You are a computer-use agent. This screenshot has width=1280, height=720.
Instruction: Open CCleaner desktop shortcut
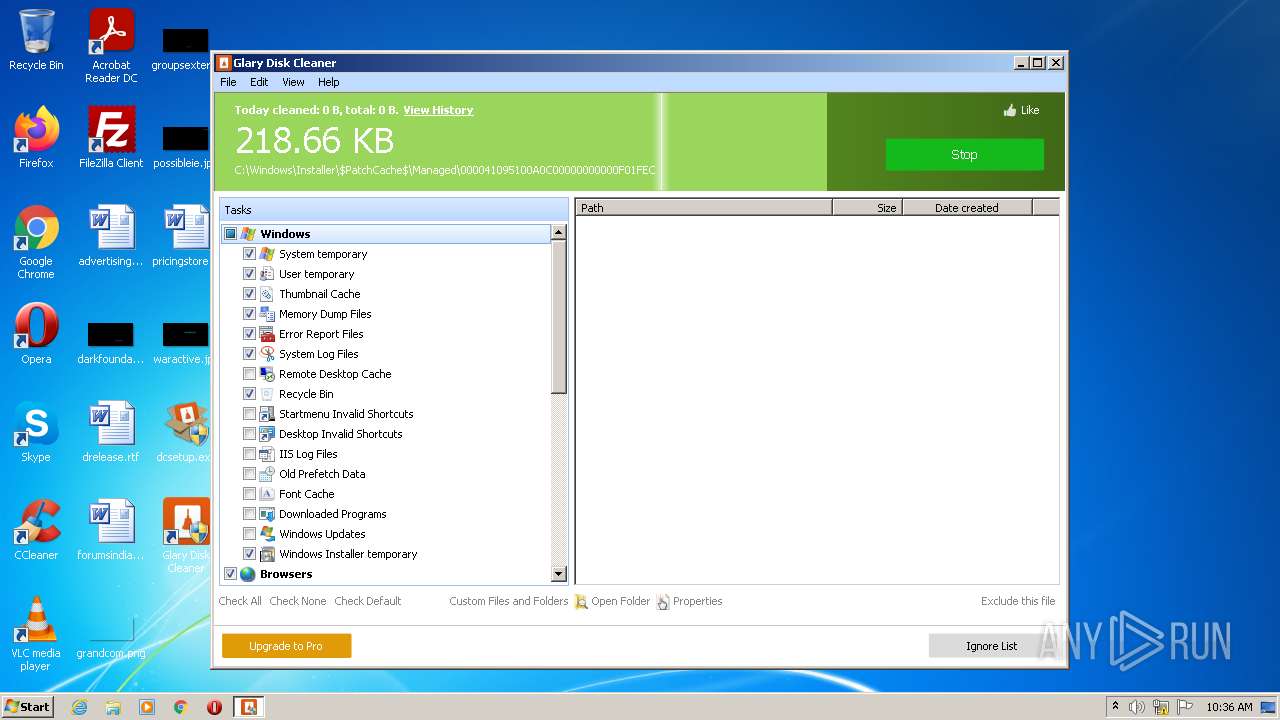(x=36, y=530)
